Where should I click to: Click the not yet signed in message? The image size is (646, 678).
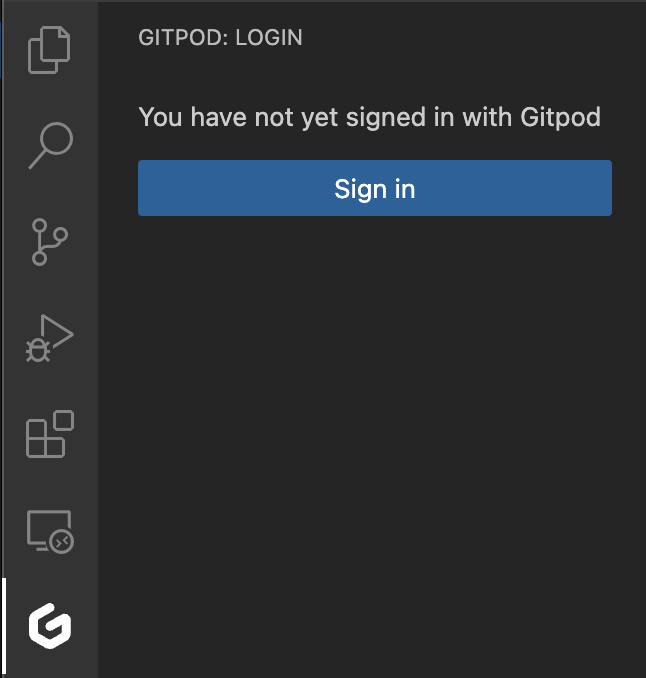[370, 117]
